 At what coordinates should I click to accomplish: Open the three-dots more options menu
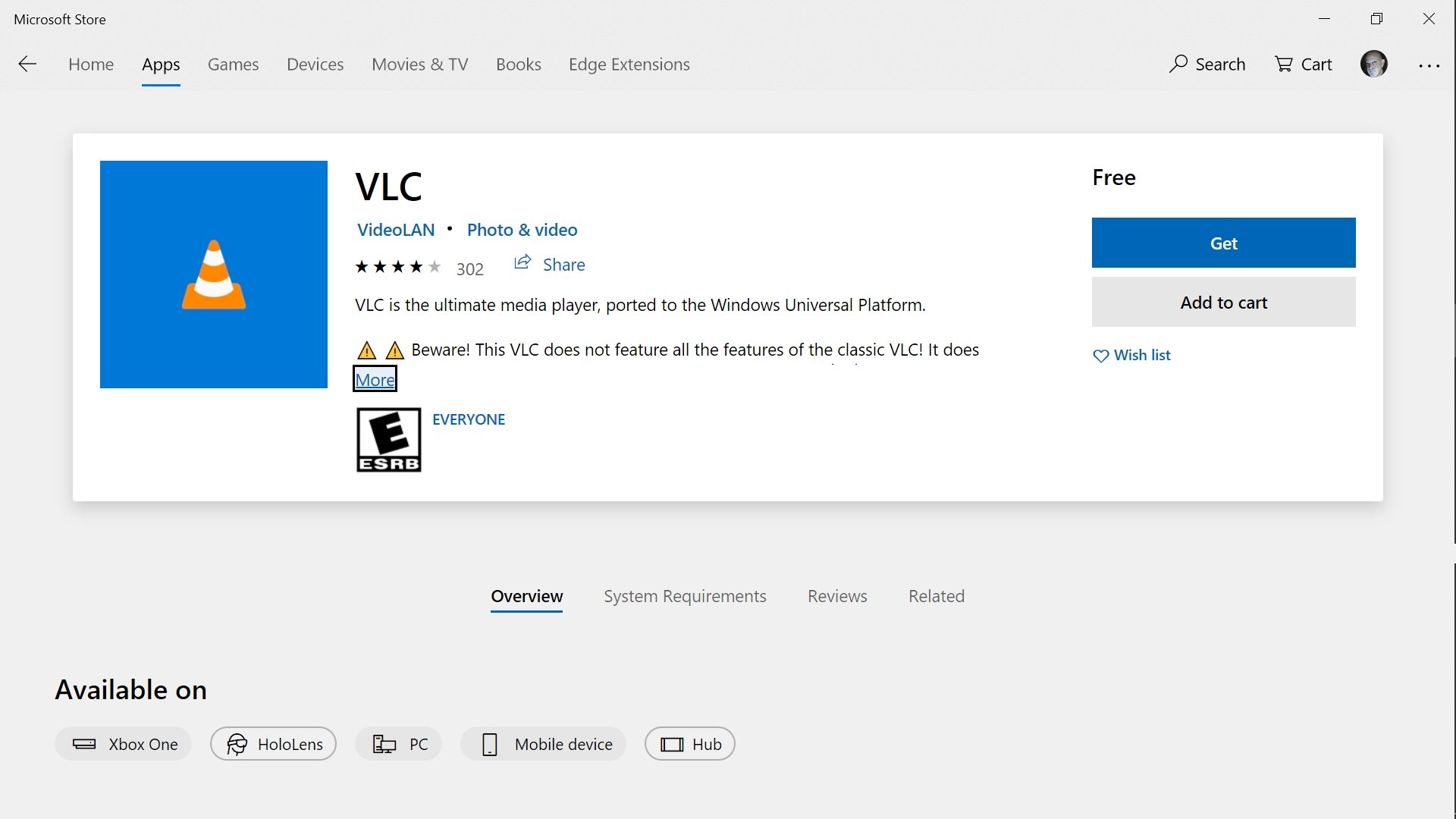pyautogui.click(x=1429, y=66)
